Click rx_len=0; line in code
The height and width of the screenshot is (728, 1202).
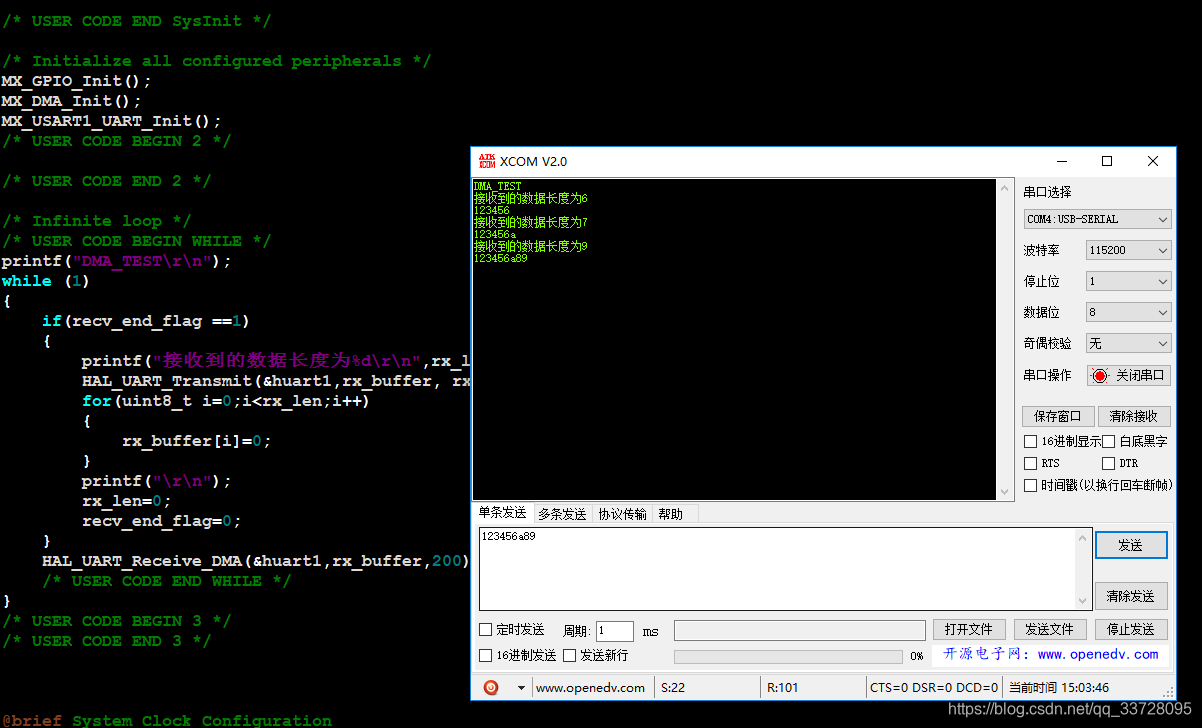[x=126, y=501]
